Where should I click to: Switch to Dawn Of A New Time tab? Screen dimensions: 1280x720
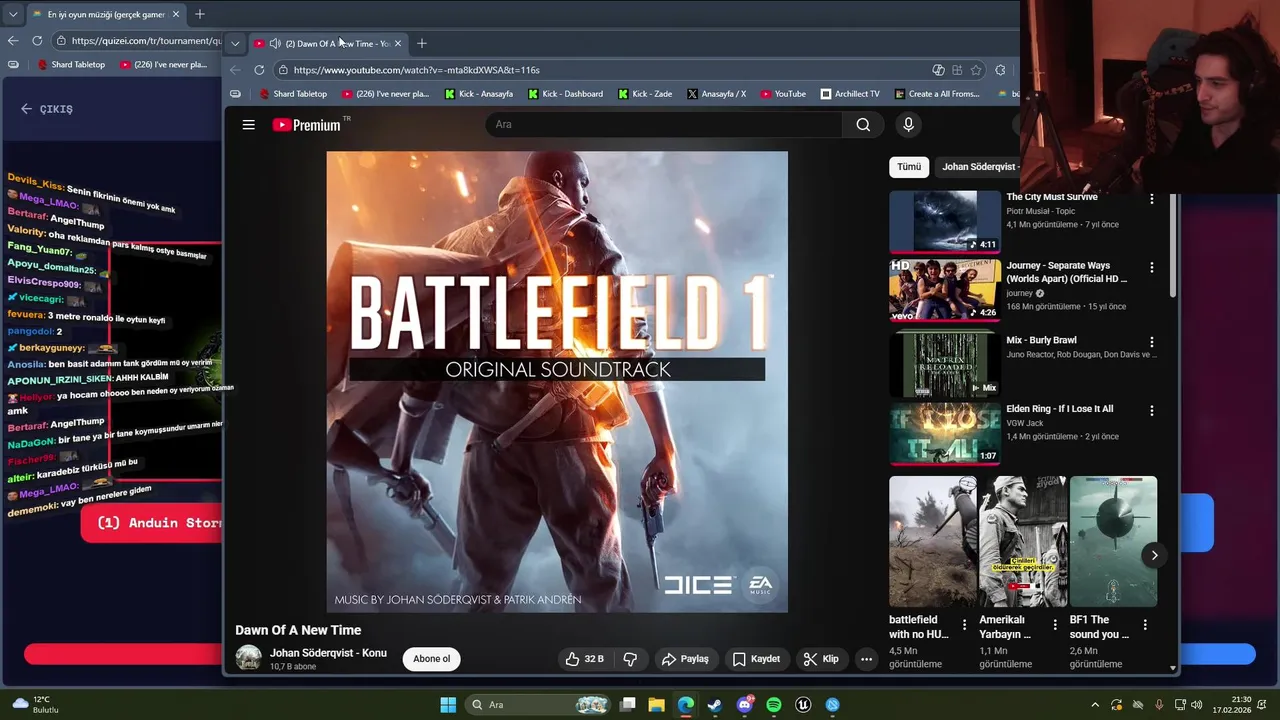pyautogui.click(x=327, y=44)
